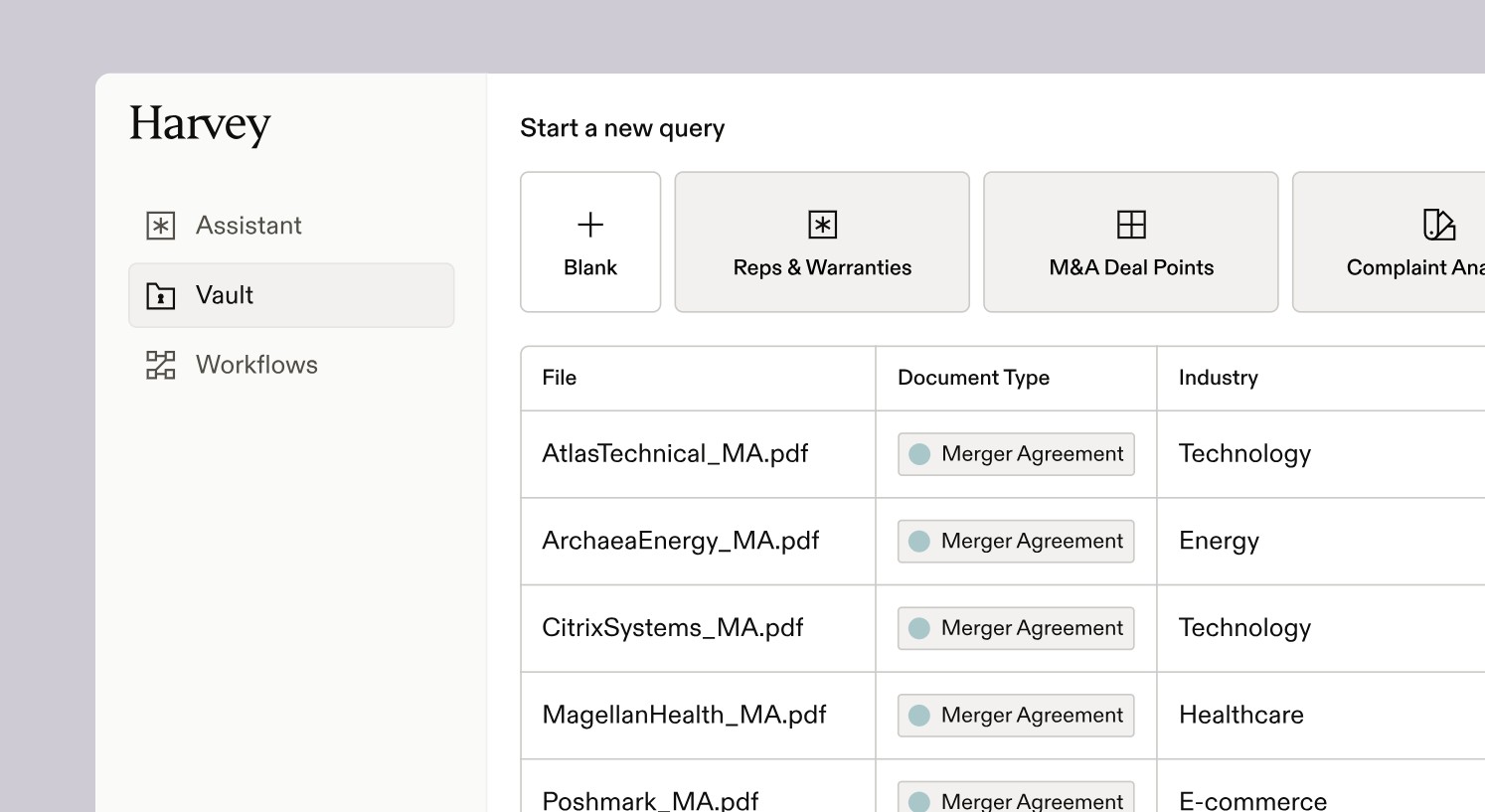Click the Healthcare industry cell

coord(1240,716)
